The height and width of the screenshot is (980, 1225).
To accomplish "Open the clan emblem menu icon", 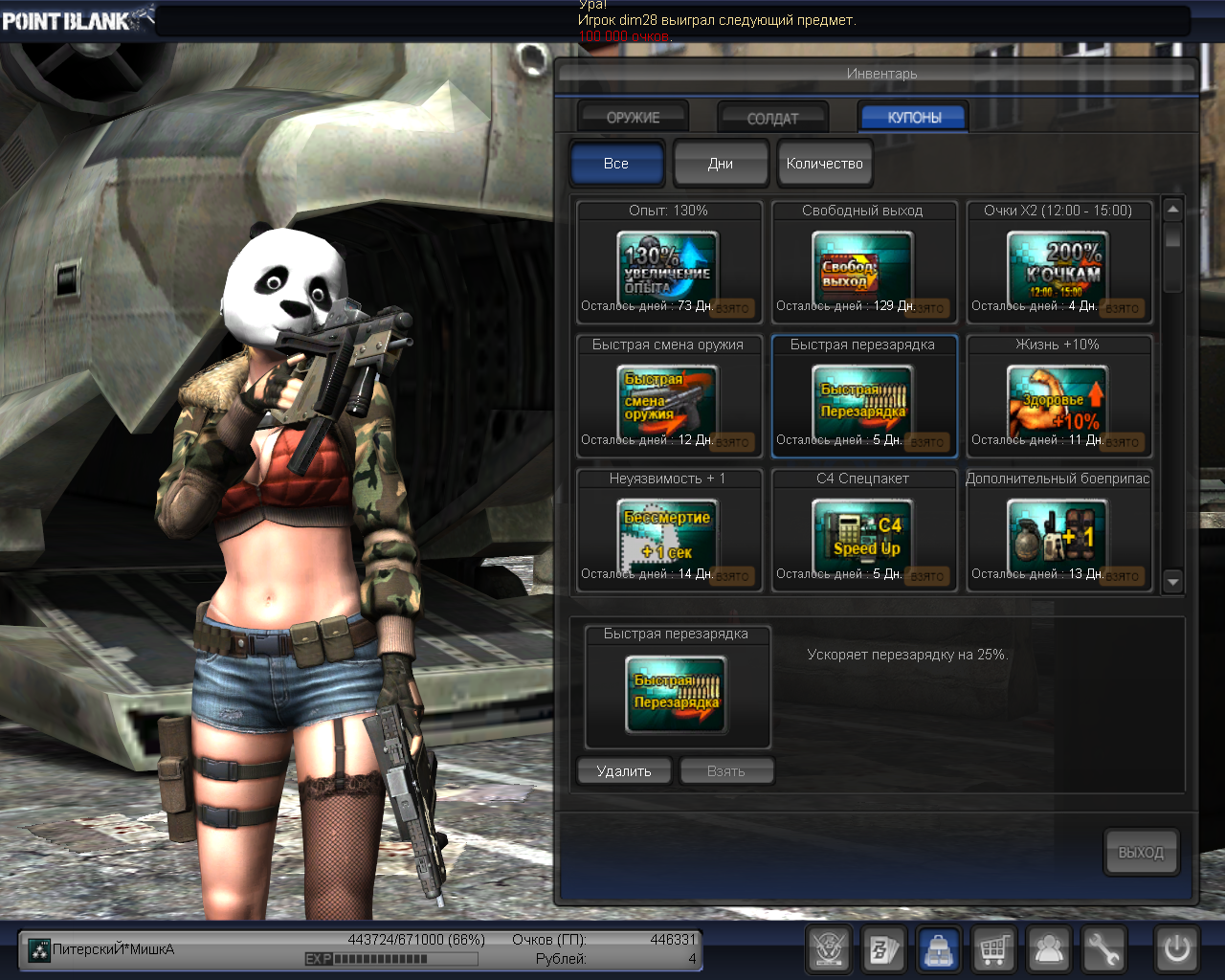I will coord(829,950).
